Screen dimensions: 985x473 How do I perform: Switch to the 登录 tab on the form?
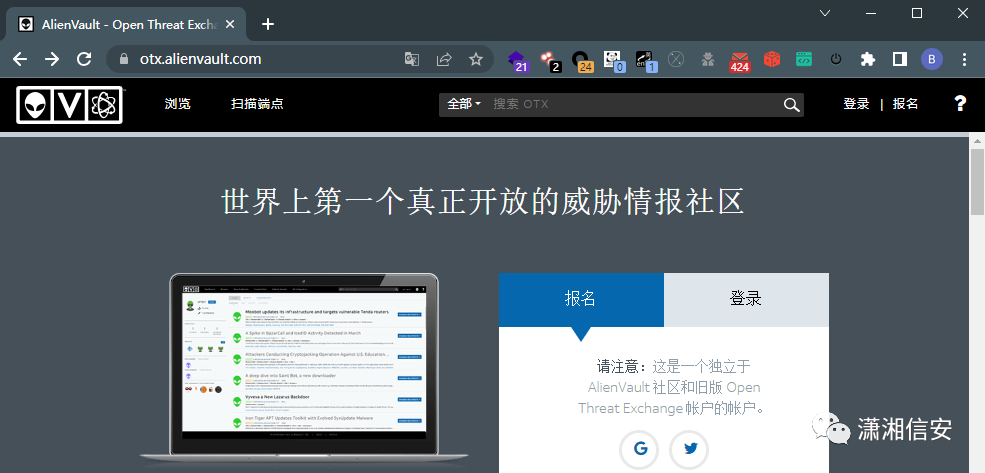coord(746,300)
